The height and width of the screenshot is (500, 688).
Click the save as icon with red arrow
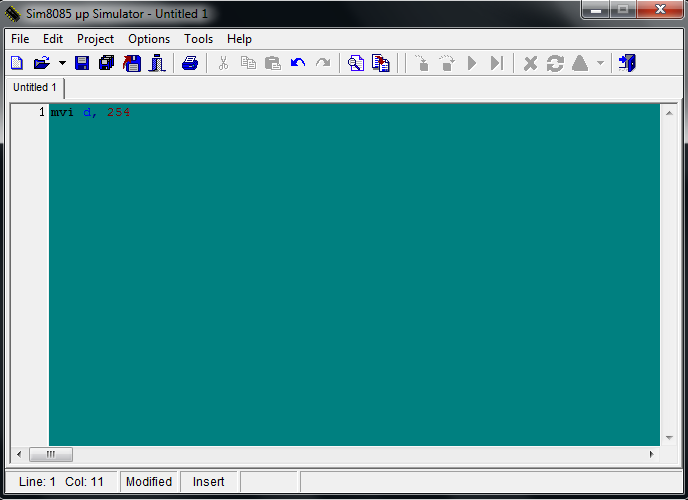tap(132, 63)
